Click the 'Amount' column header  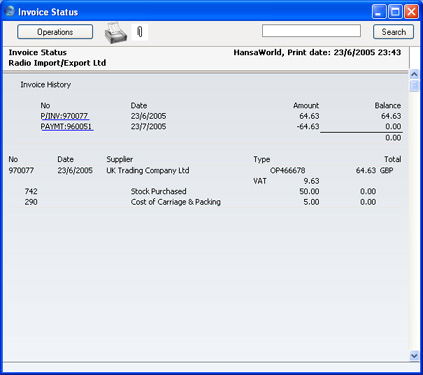(306, 106)
